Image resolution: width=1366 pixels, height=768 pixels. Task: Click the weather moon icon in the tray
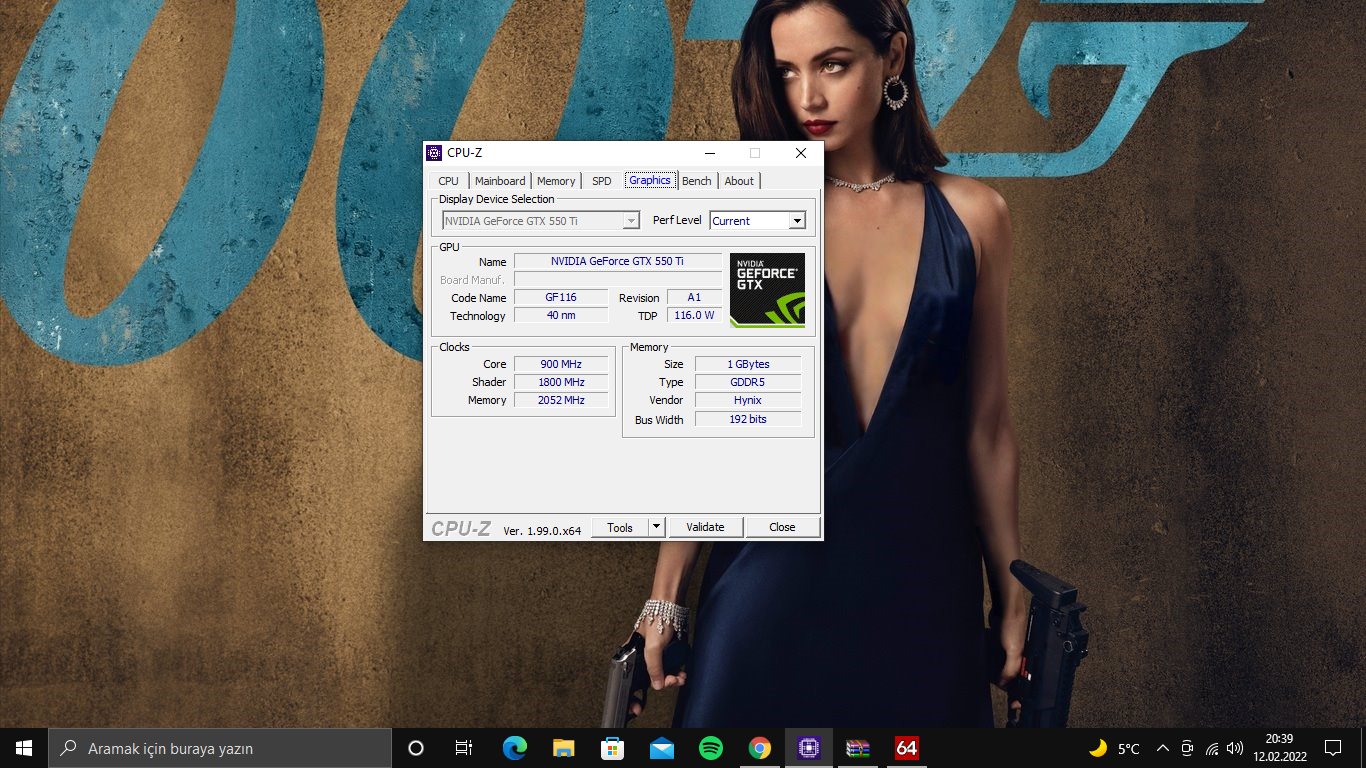tap(1098, 748)
